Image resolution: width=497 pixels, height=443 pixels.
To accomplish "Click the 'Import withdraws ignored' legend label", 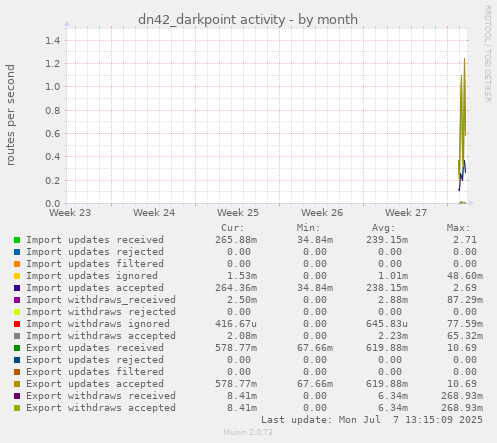I will click(98, 324).
